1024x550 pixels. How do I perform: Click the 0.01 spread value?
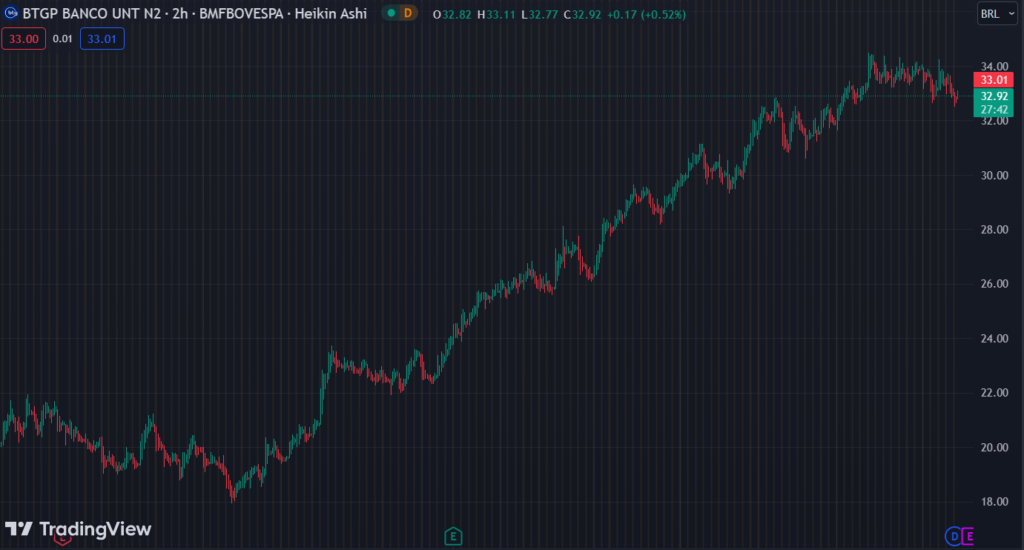click(x=63, y=39)
